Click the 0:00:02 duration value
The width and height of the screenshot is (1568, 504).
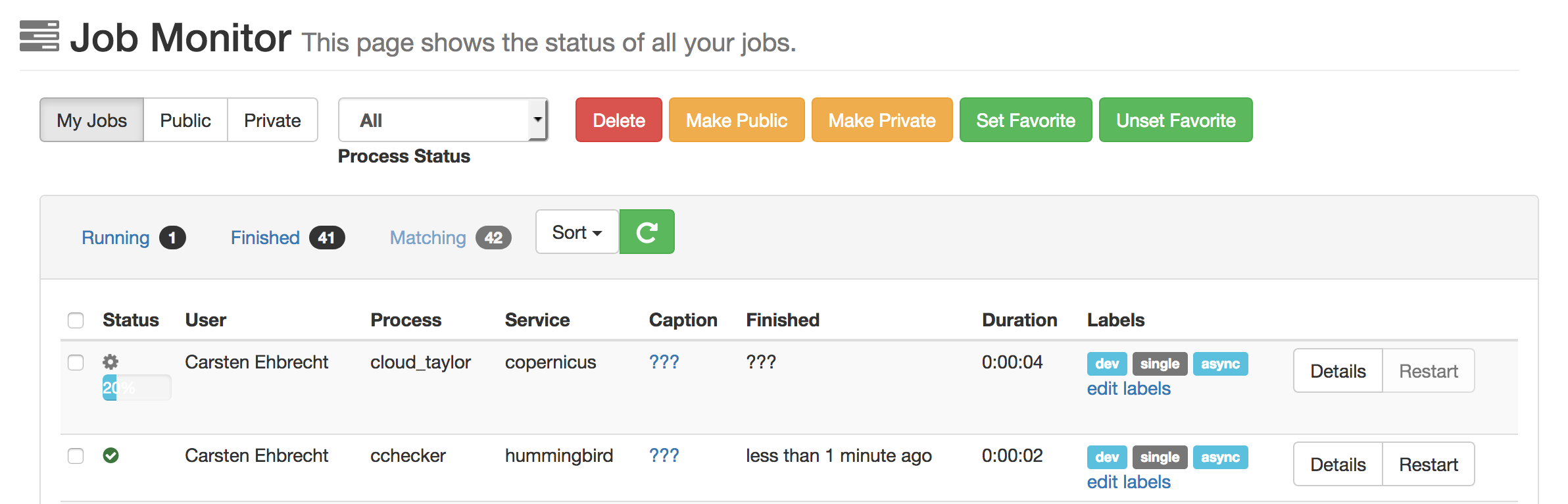[x=1012, y=455]
